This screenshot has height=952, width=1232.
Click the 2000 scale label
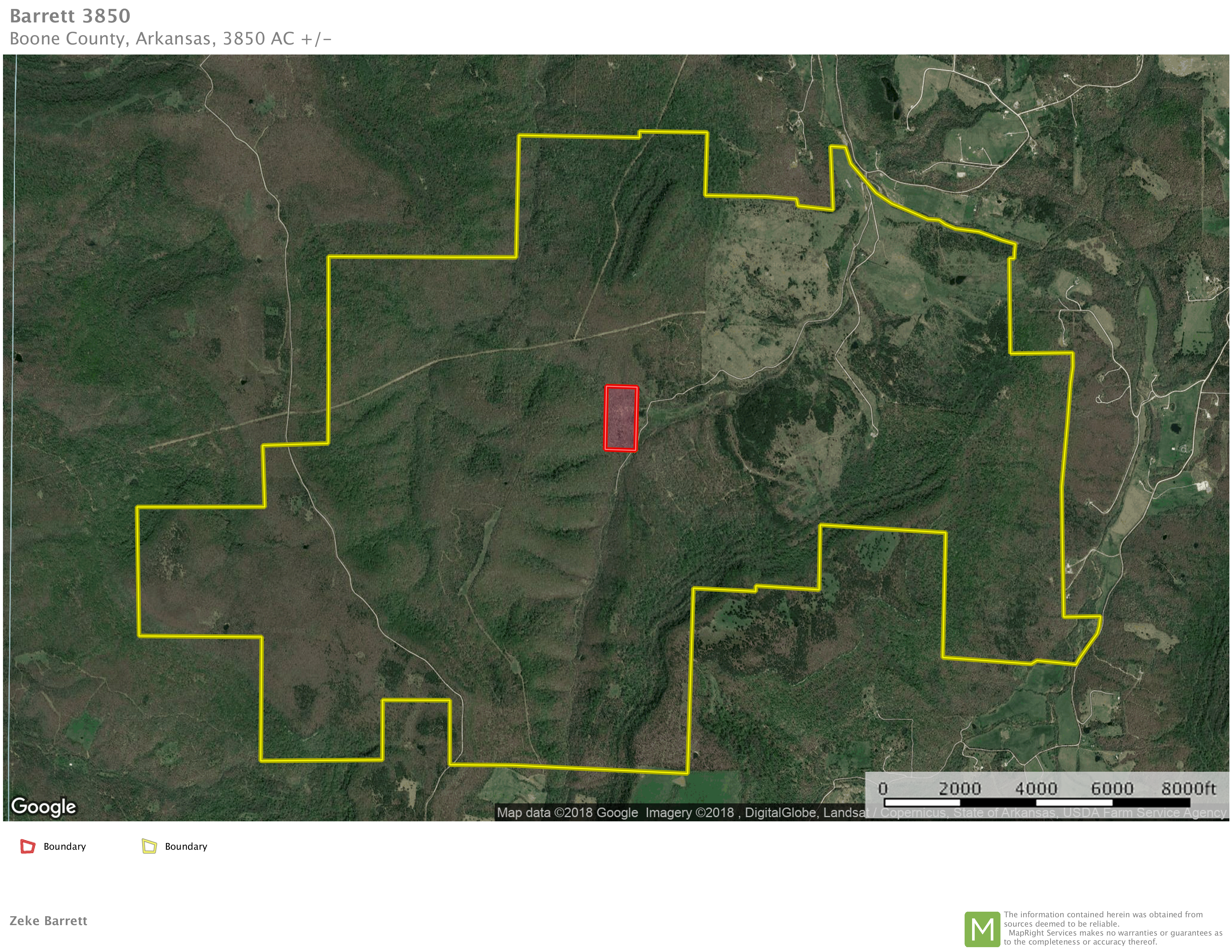tap(959, 788)
